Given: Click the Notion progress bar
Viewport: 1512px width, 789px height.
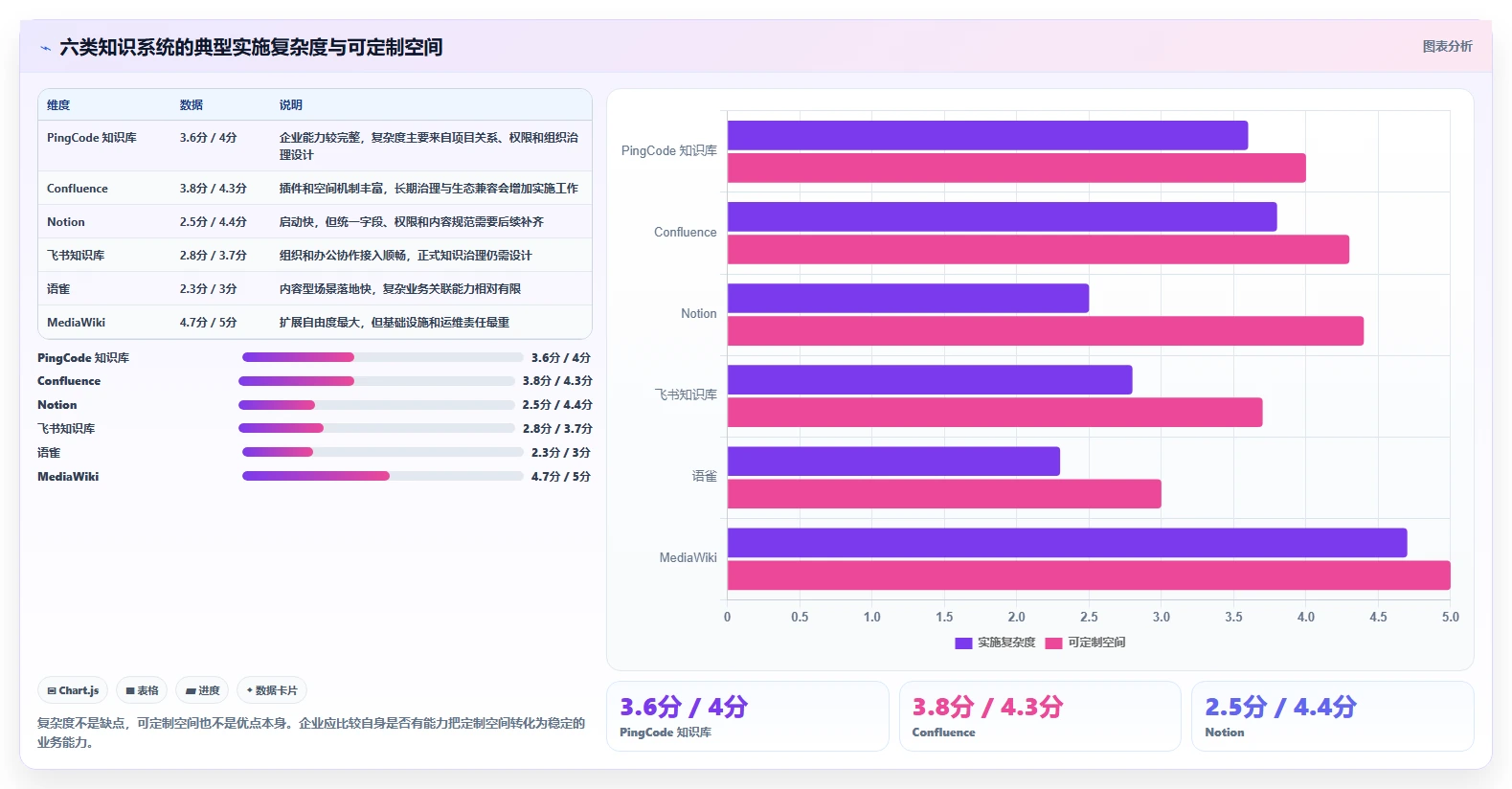Looking at the screenshot, I should (376, 405).
